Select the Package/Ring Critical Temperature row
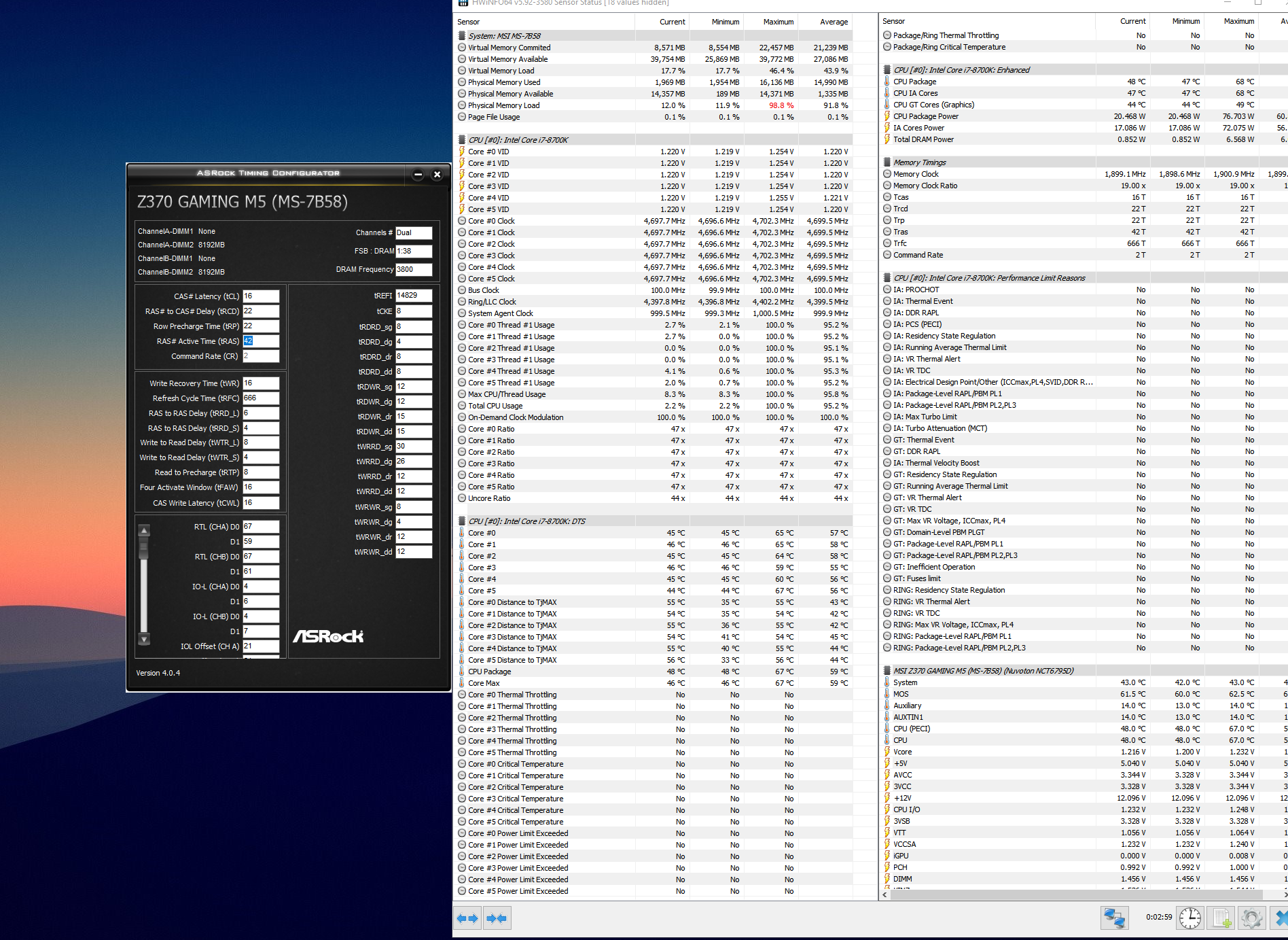Viewport: 1288px width, 940px height. (1084, 47)
